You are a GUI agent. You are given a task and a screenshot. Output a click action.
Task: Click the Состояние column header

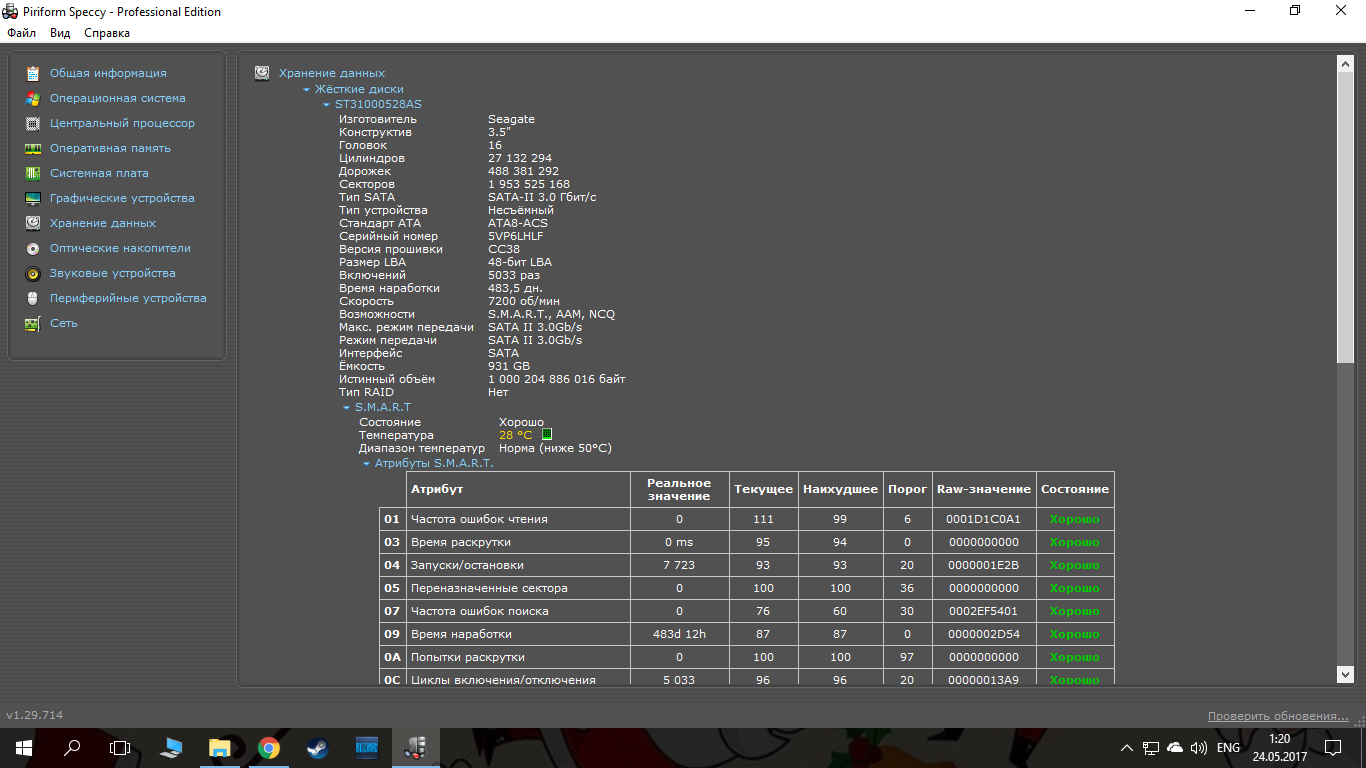tap(1075, 489)
